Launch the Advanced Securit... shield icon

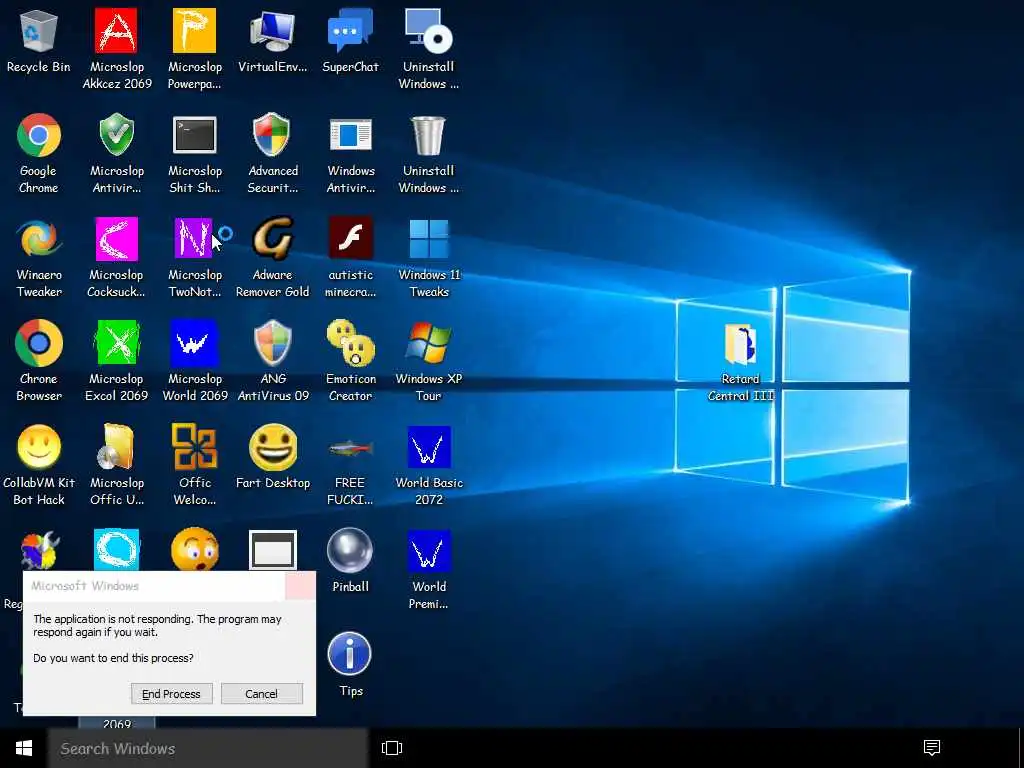coord(272,134)
